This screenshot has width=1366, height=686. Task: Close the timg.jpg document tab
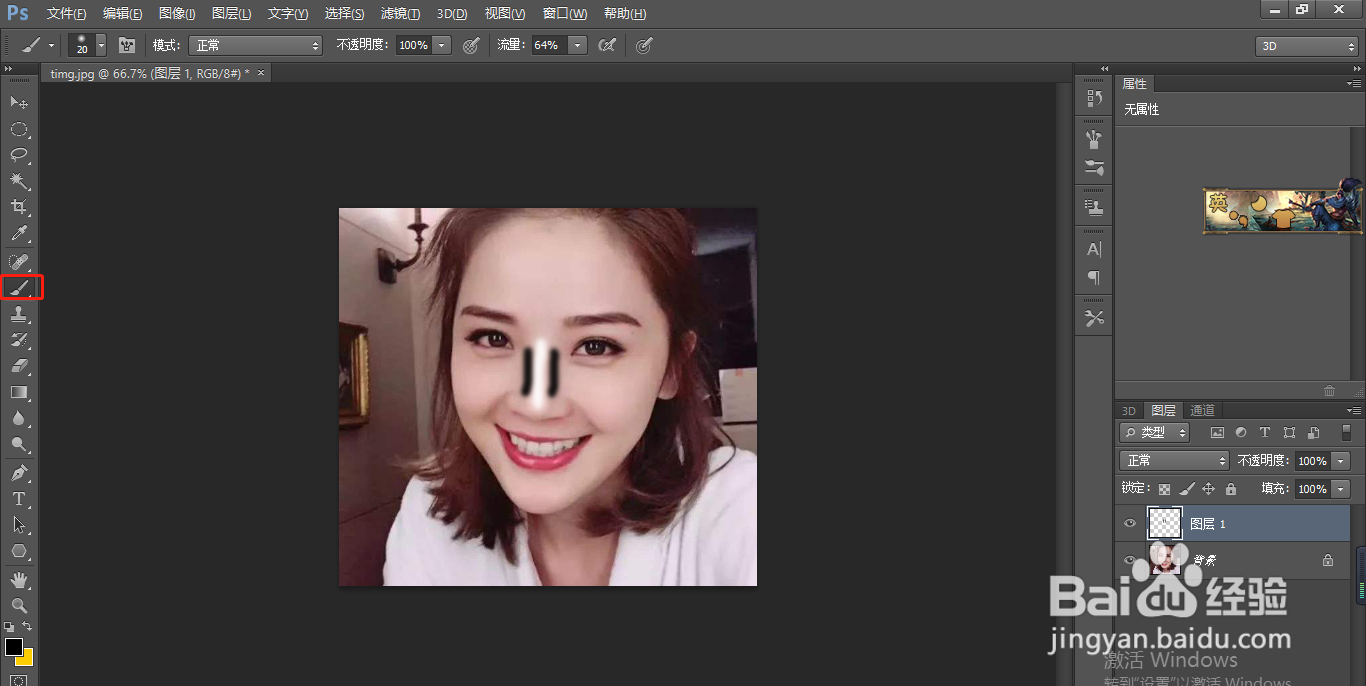[261, 73]
